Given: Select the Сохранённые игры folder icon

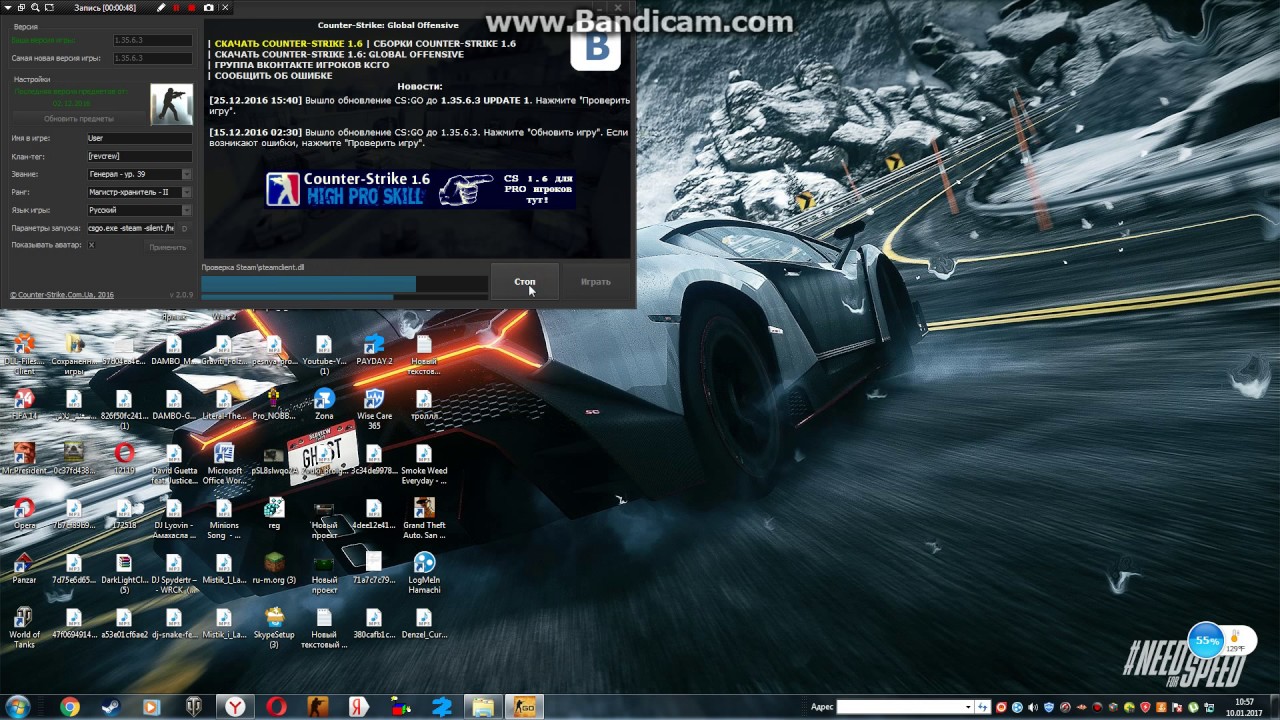Looking at the screenshot, I should pyautogui.click(x=74, y=355).
